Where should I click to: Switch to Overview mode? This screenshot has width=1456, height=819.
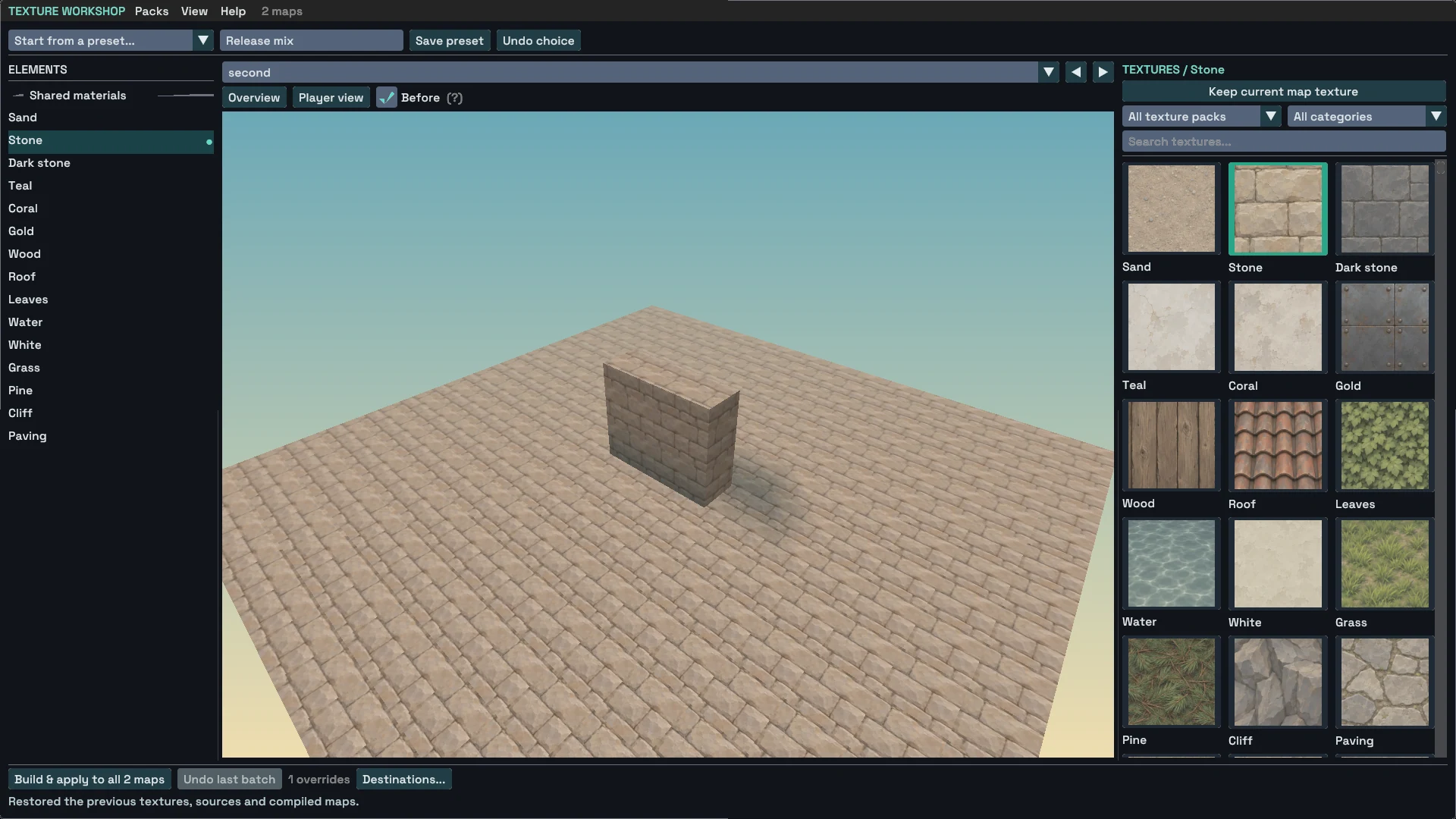254,98
